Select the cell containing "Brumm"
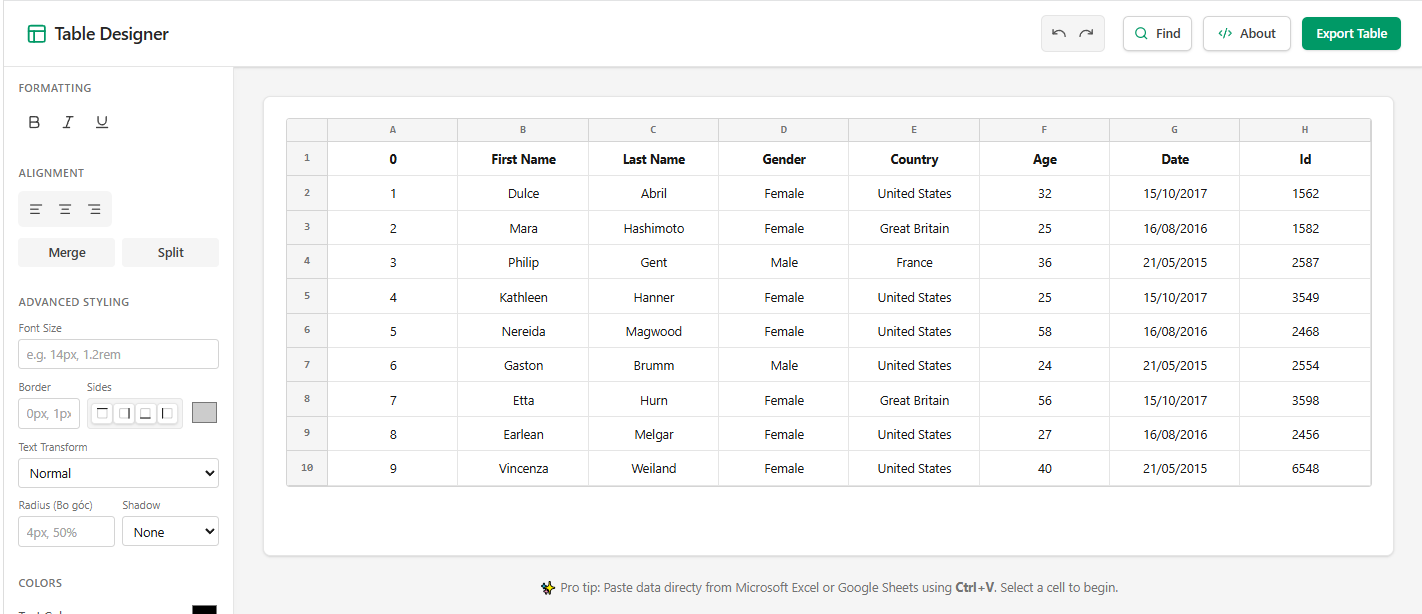Image resolution: width=1422 pixels, height=614 pixels. tap(654, 366)
